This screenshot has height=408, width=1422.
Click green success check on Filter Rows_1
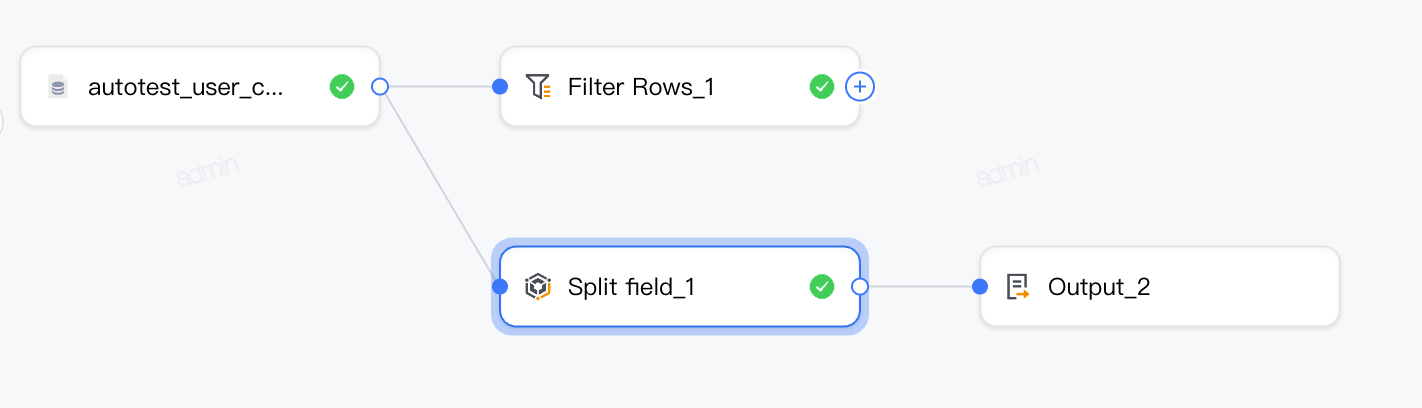tap(822, 87)
